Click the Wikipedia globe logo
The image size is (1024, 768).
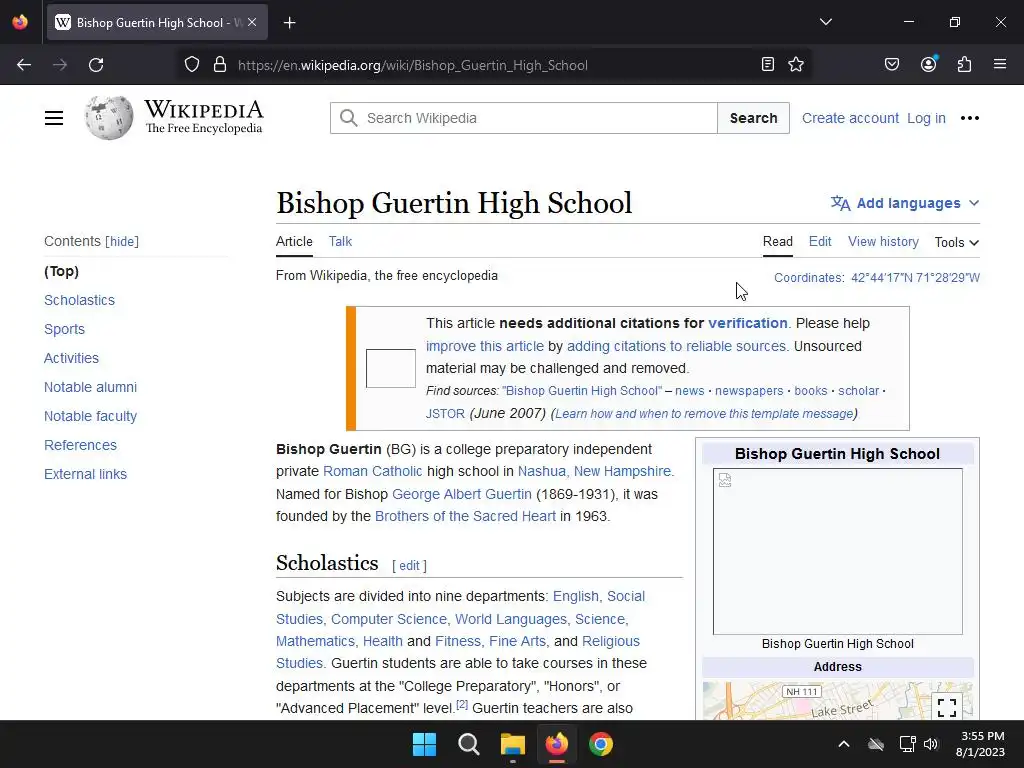click(x=108, y=118)
